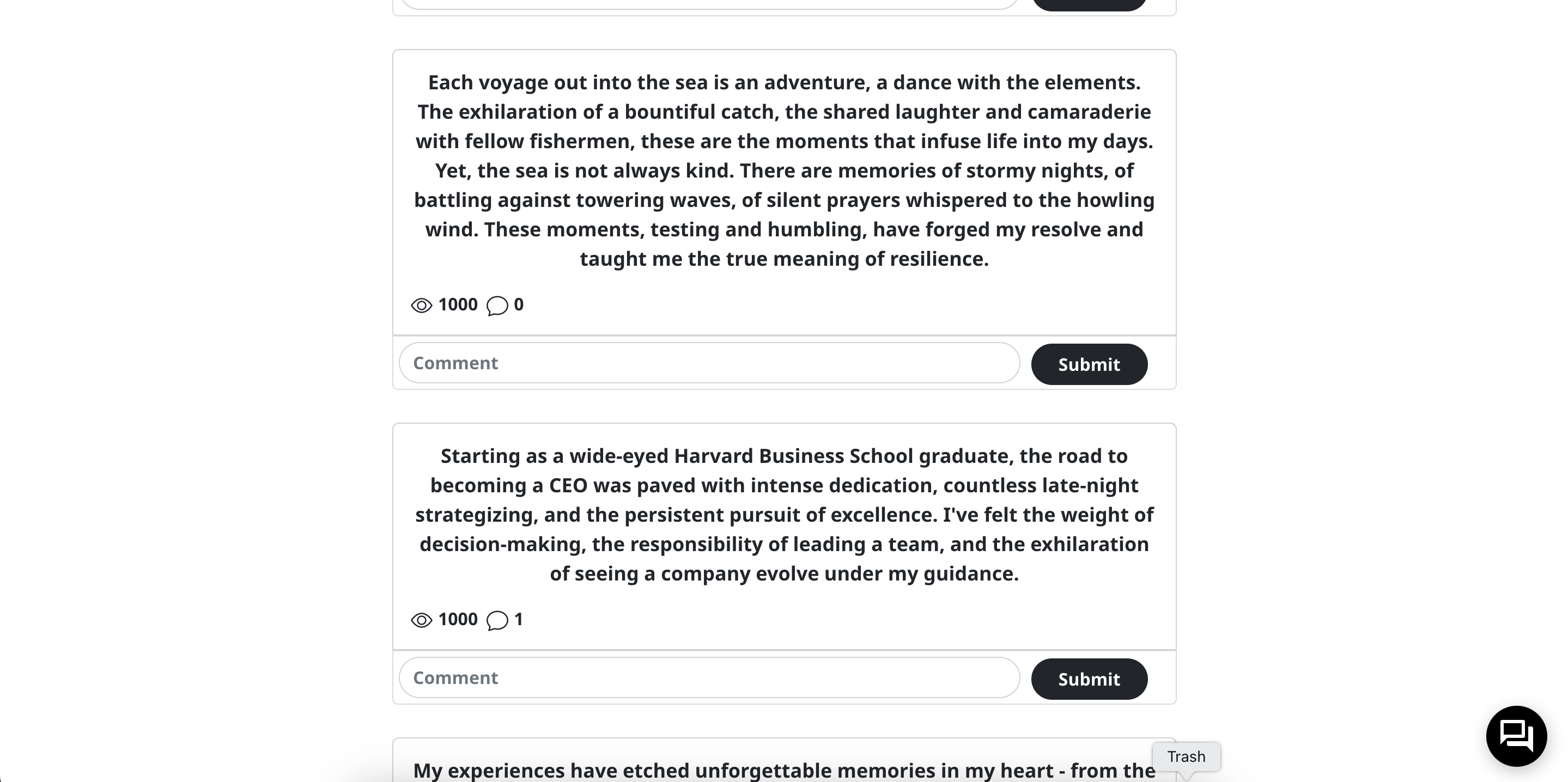Click the comment bubble icon on fisherman post

(x=497, y=306)
